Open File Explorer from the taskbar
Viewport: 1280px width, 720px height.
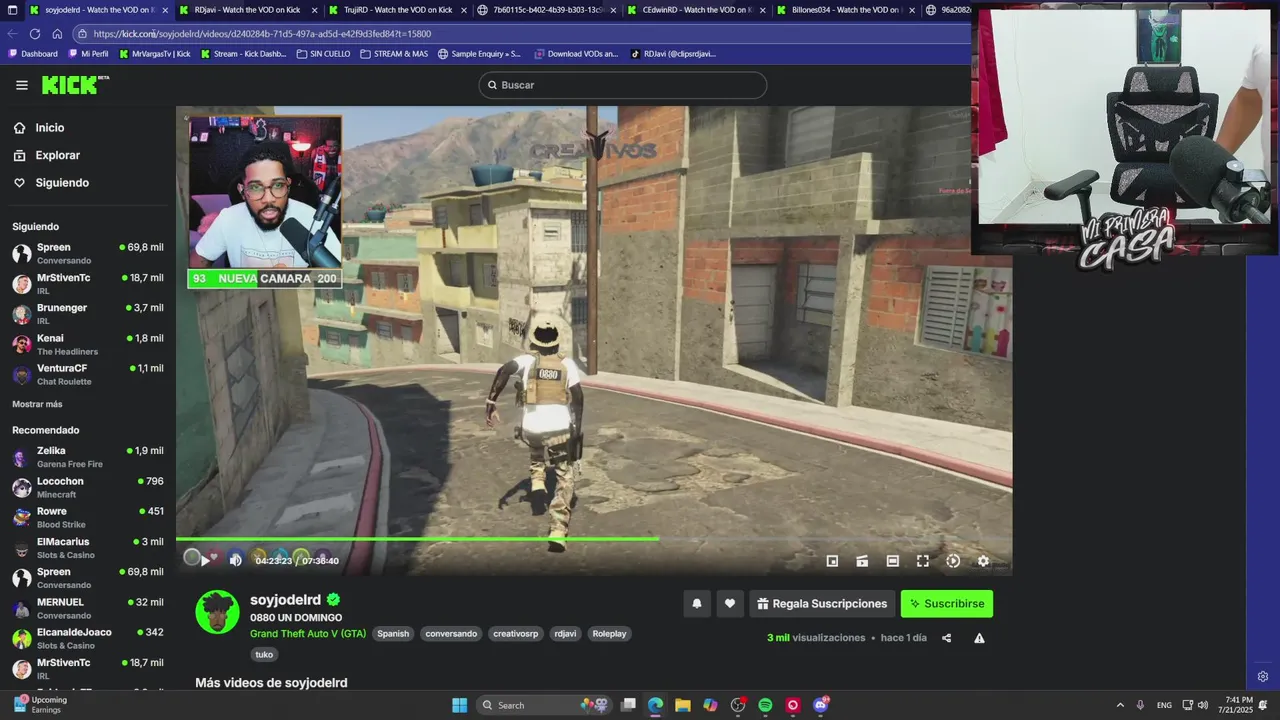(682, 705)
